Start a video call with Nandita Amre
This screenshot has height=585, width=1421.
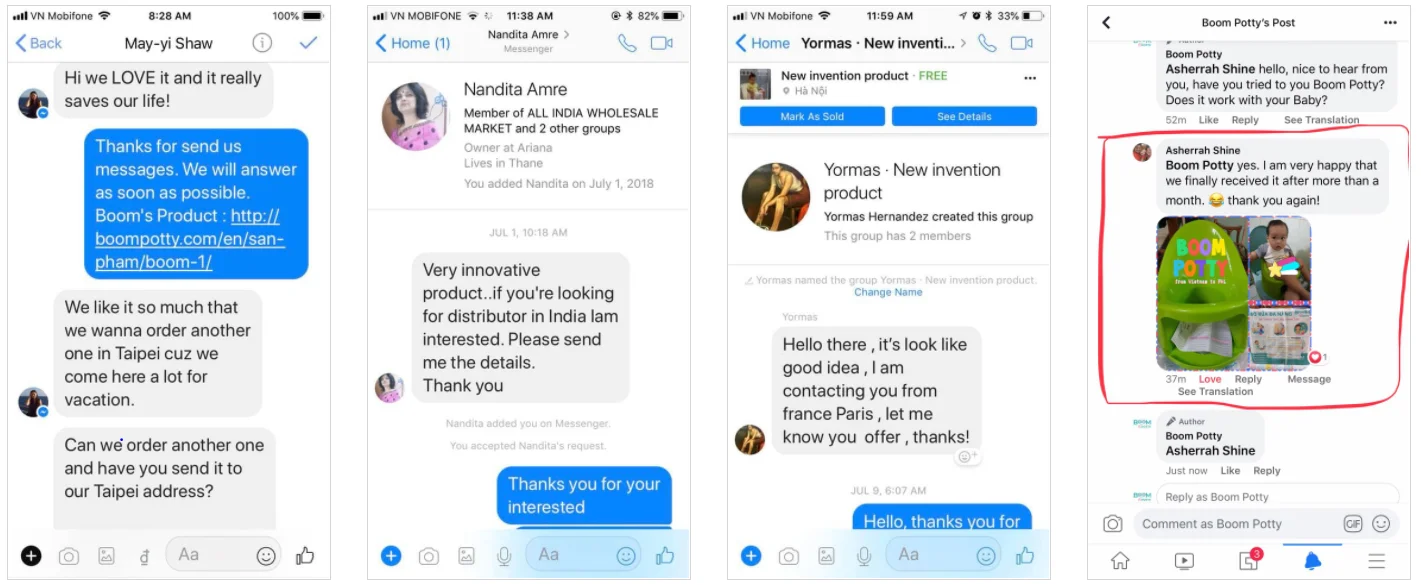[661, 43]
